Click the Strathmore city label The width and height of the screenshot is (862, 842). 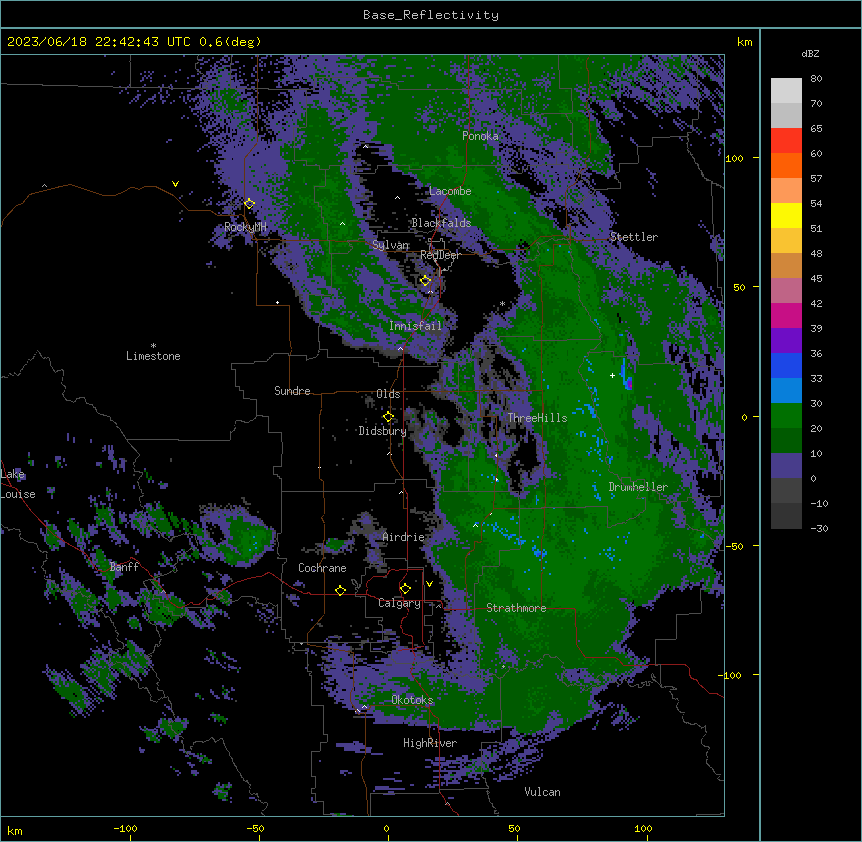516,608
